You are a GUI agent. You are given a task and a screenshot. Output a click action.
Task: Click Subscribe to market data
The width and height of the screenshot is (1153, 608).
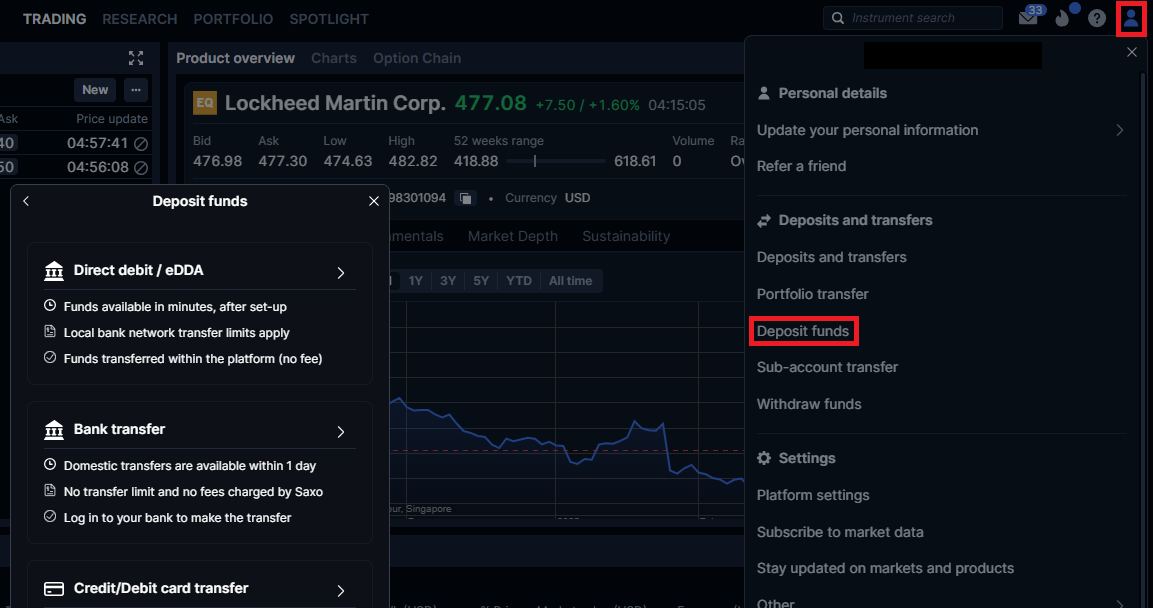(840, 532)
